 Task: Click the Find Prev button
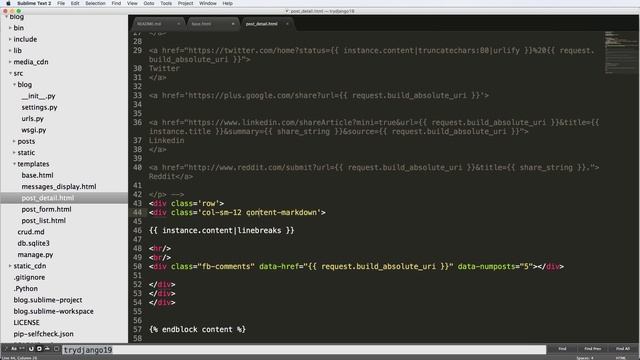click(592, 349)
